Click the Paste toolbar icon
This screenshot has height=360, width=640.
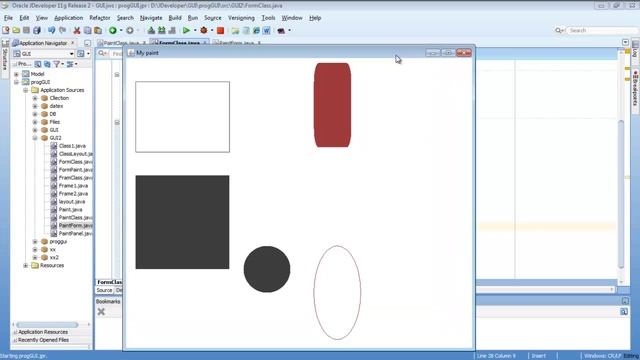pyautogui.click(x=98, y=30)
